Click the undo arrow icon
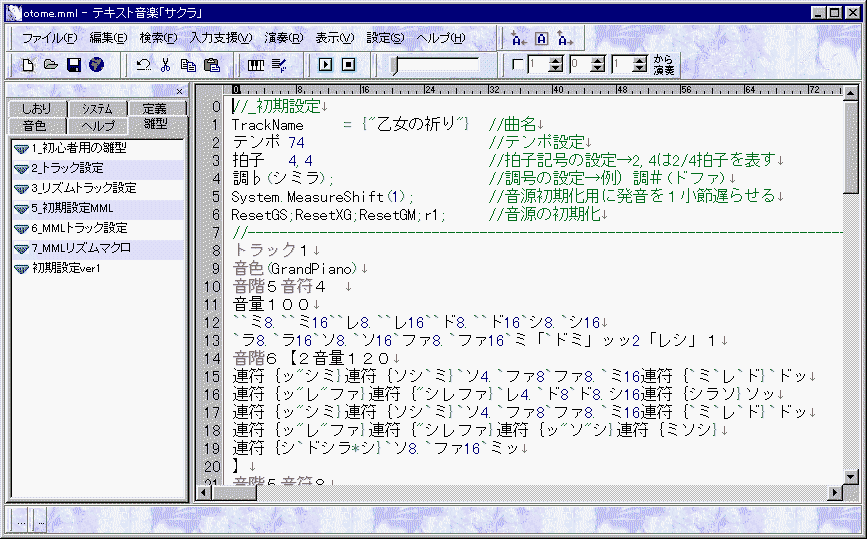 [x=143, y=65]
